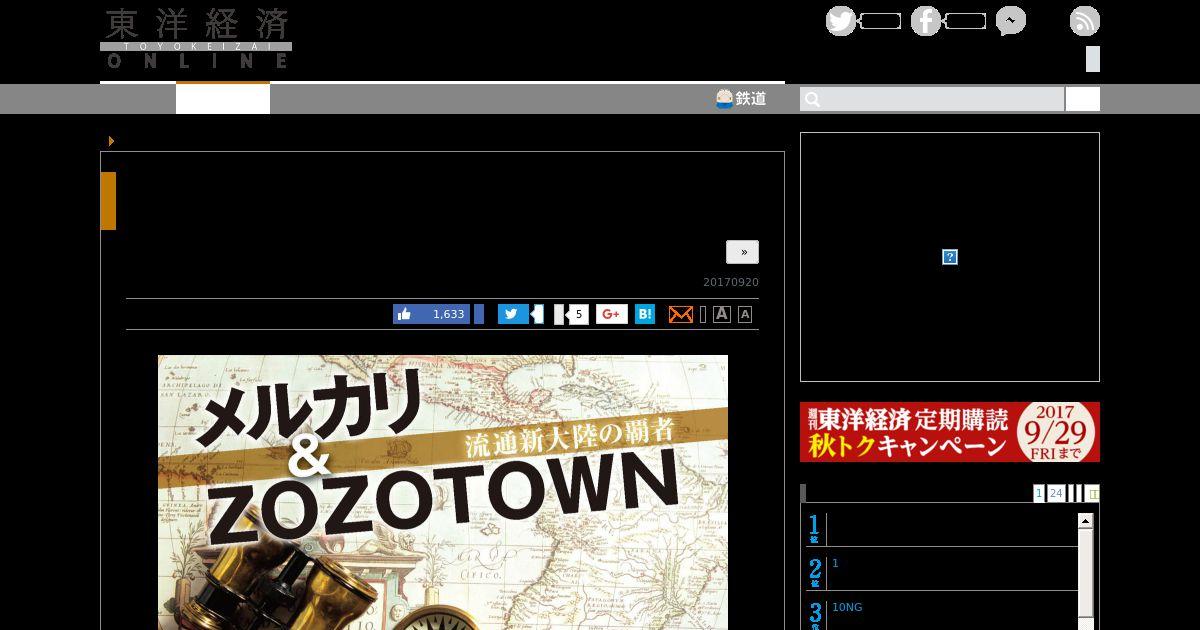Share article on Google Plus
The image size is (1200, 630).
pyautogui.click(x=612, y=314)
